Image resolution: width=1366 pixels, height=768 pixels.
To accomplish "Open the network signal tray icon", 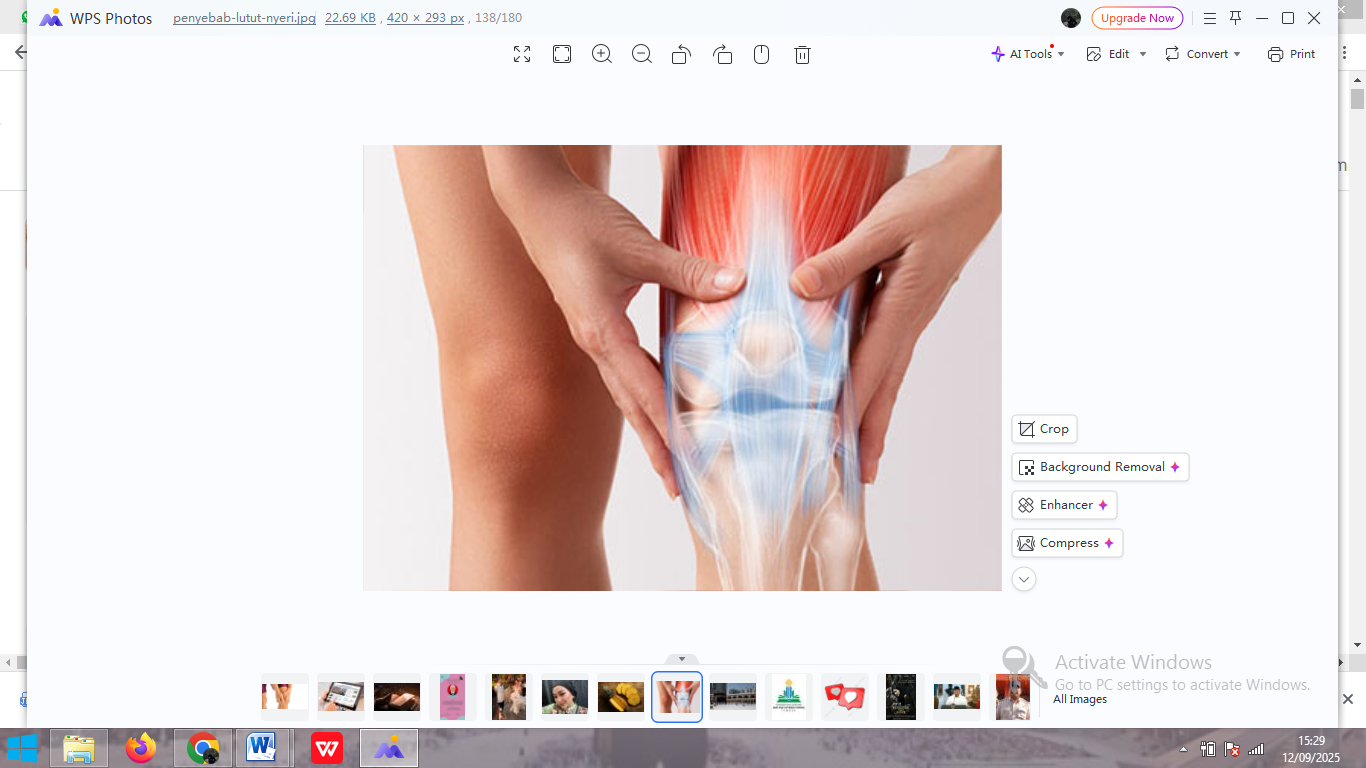I will 1257,749.
